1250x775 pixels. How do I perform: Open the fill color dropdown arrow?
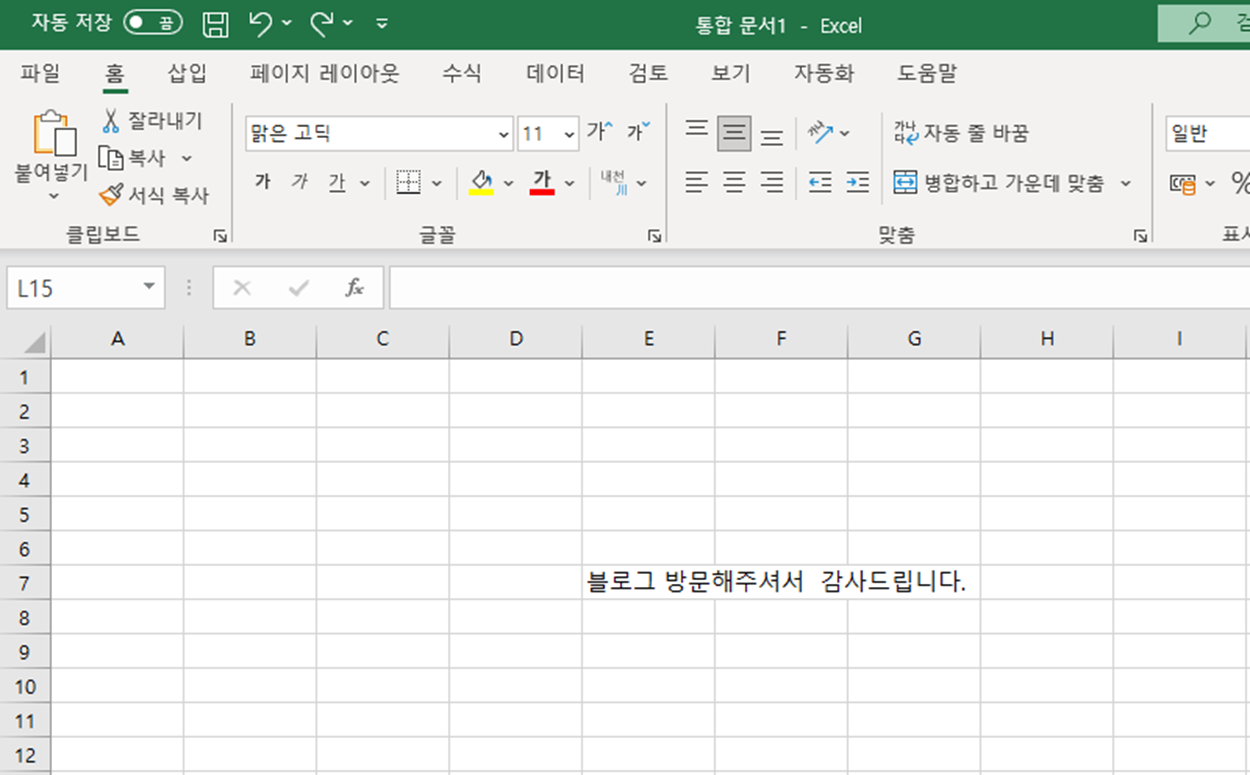[509, 183]
